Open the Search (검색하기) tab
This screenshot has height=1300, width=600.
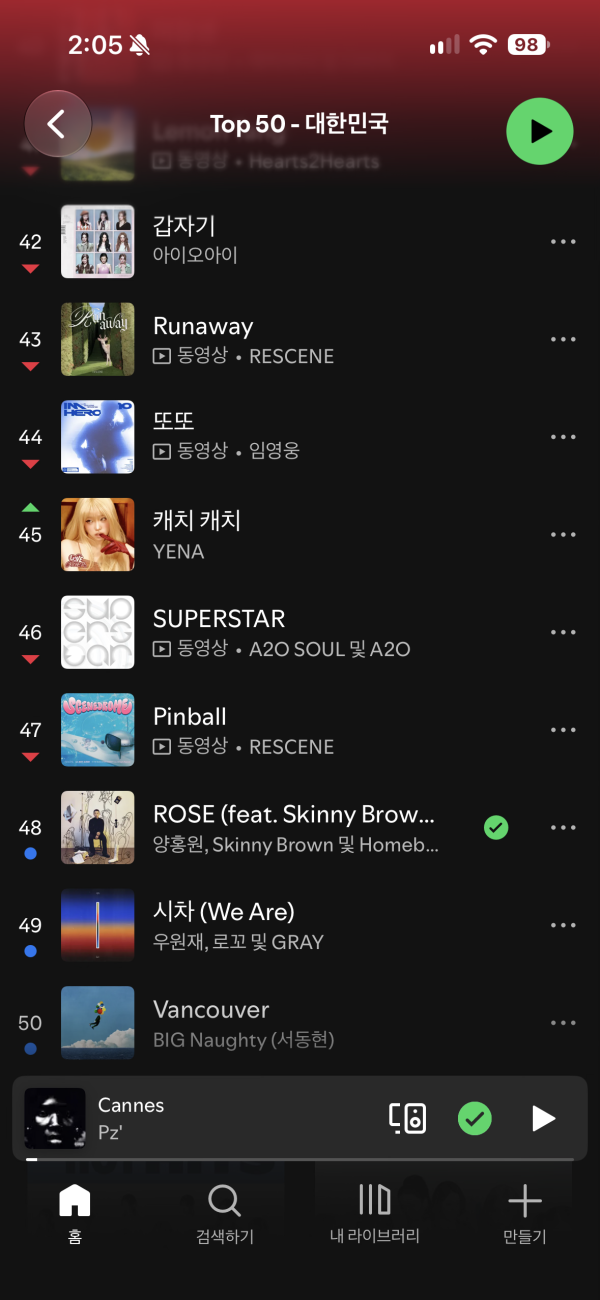click(x=225, y=1213)
